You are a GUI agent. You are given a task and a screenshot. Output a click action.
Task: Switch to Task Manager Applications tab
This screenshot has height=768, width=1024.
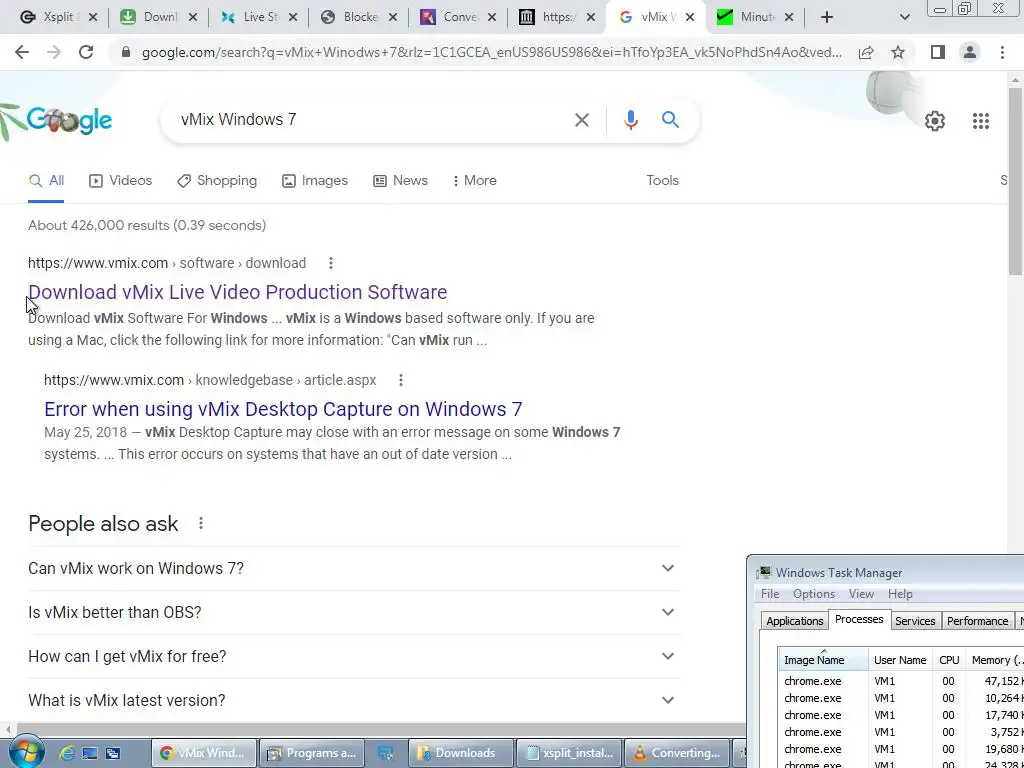[794, 621]
